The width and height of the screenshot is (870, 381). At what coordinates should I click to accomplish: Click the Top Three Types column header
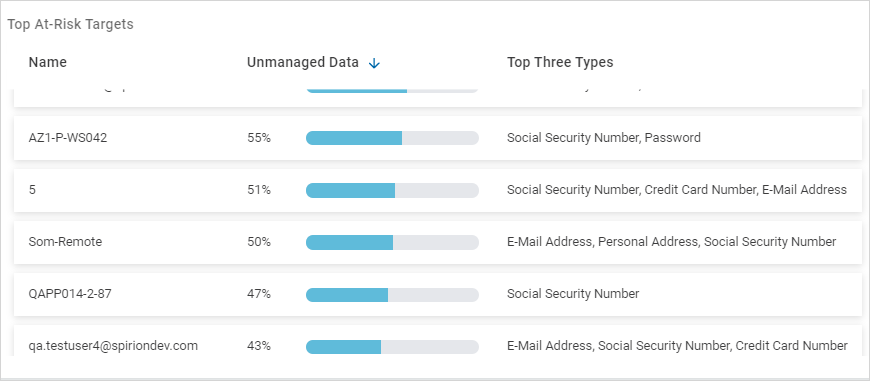pos(560,62)
